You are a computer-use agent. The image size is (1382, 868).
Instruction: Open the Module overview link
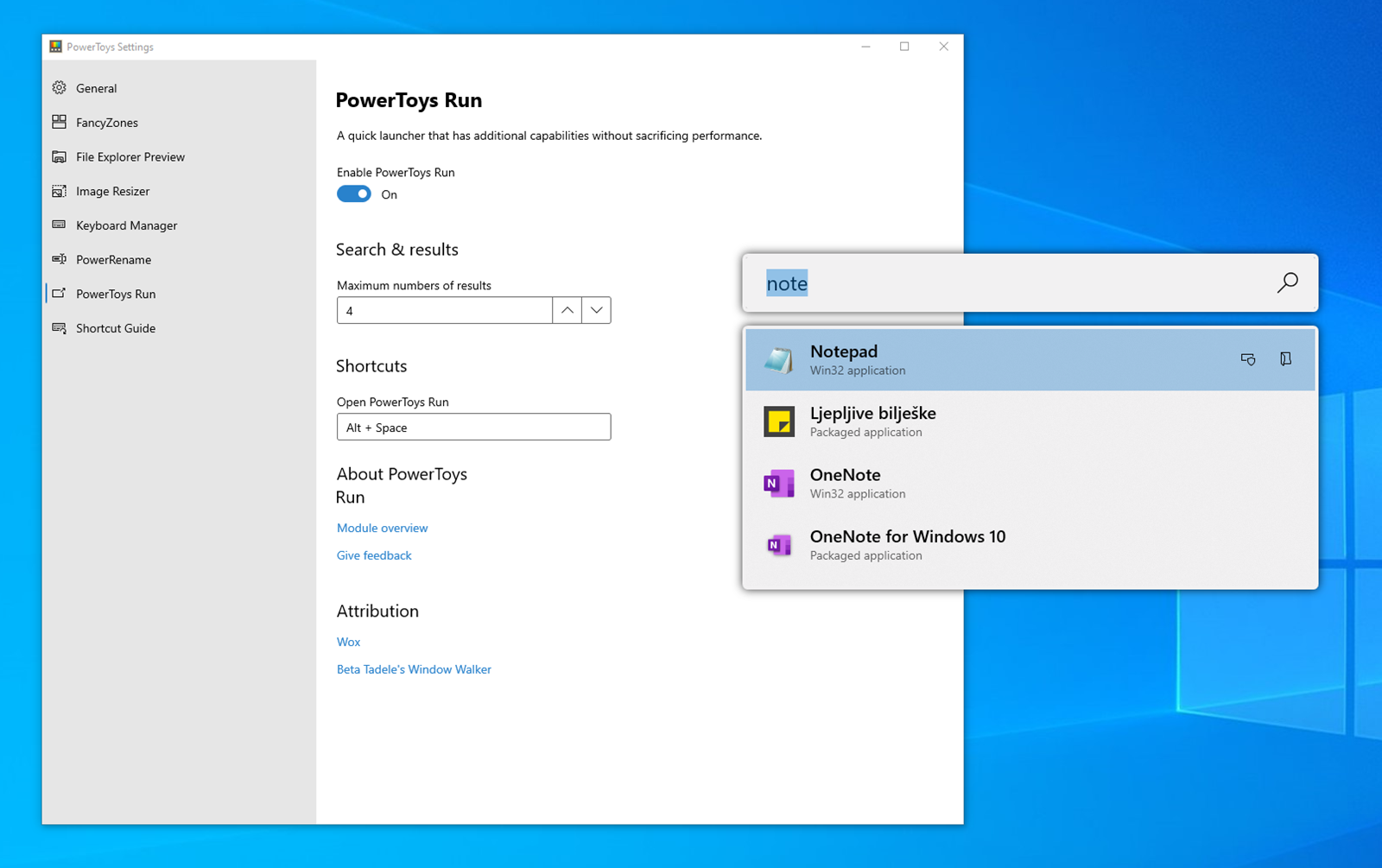click(x=382, y=528)
